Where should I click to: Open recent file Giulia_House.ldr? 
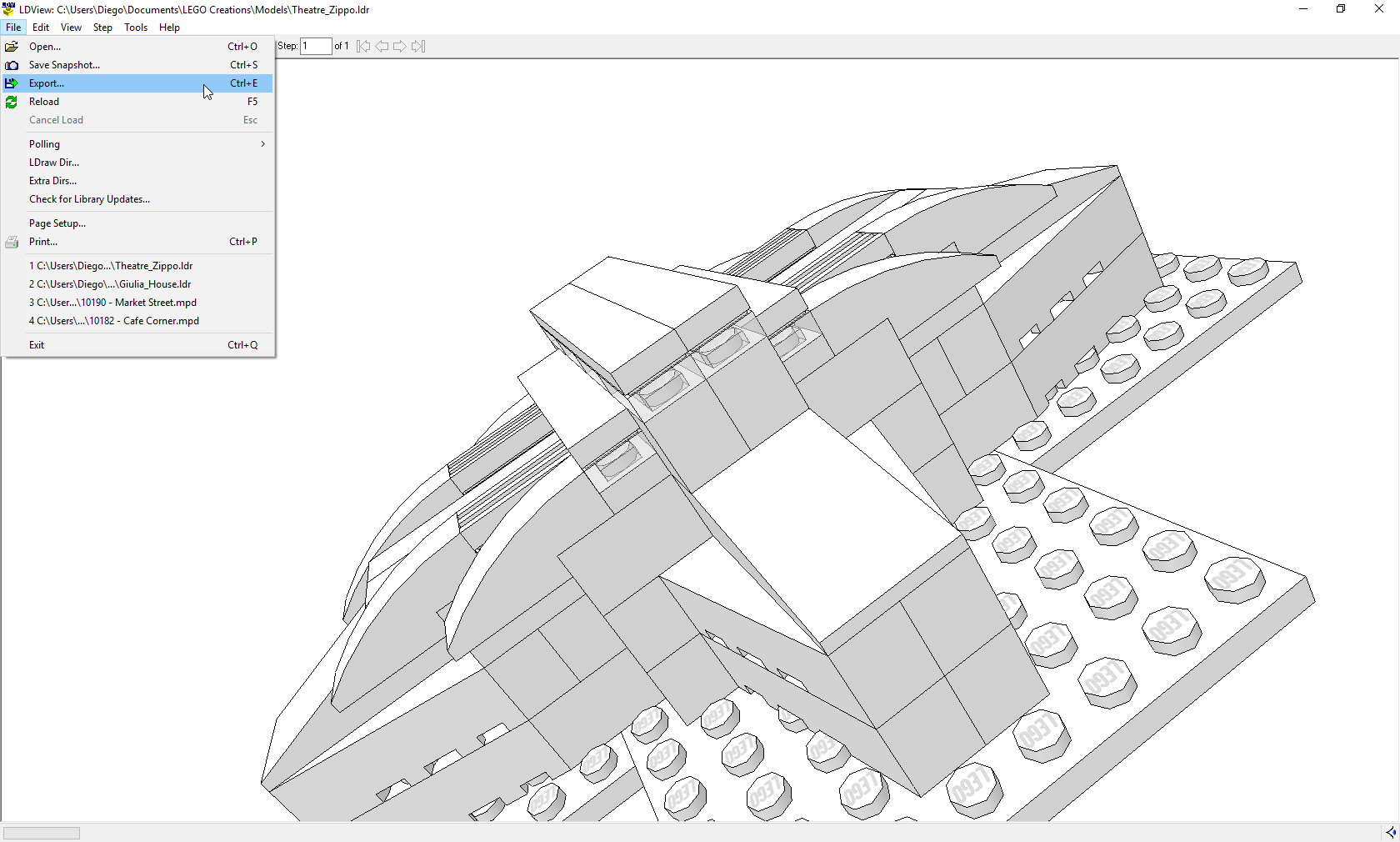pos(138,284)
